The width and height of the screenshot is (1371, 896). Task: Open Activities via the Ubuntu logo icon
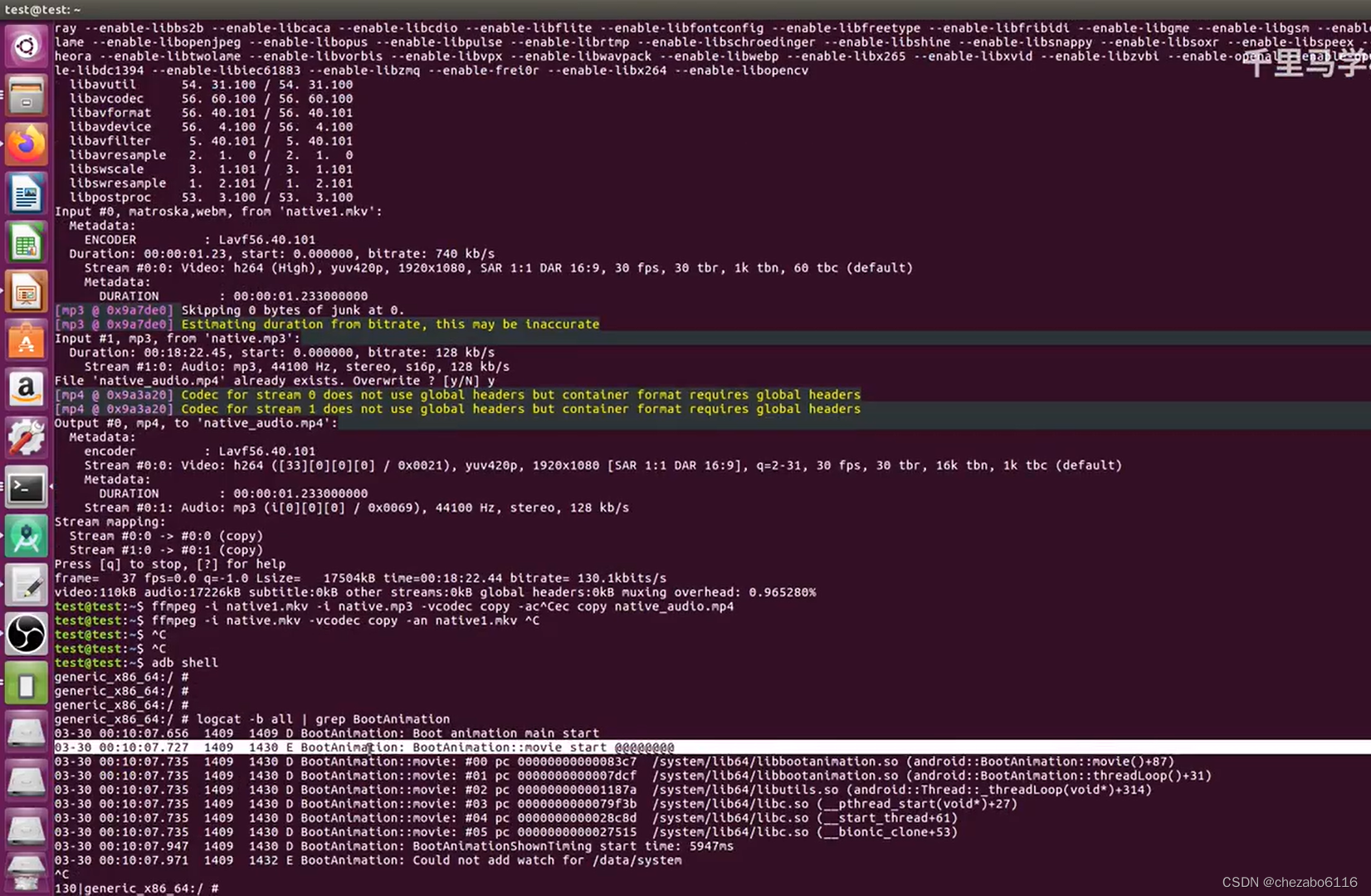click(26, 46)
